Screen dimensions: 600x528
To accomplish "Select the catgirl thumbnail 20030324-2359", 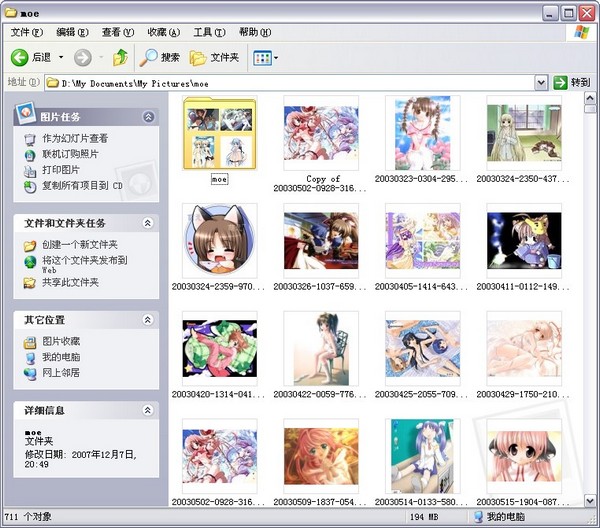I will (x=219, y=241).
